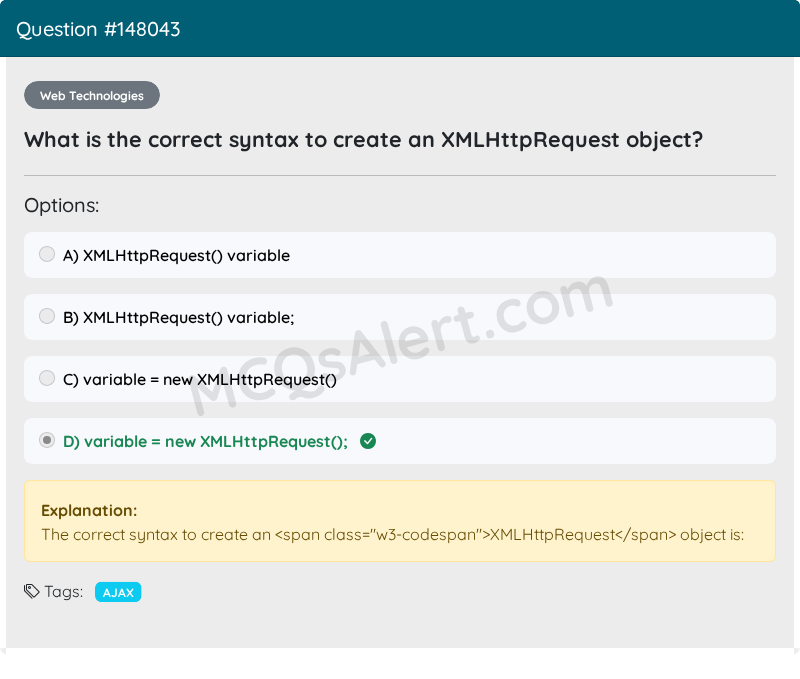Screen dimensions: 800x679
Task: Click the 'Explanation:' heading
Action: (x=89, y=511)
